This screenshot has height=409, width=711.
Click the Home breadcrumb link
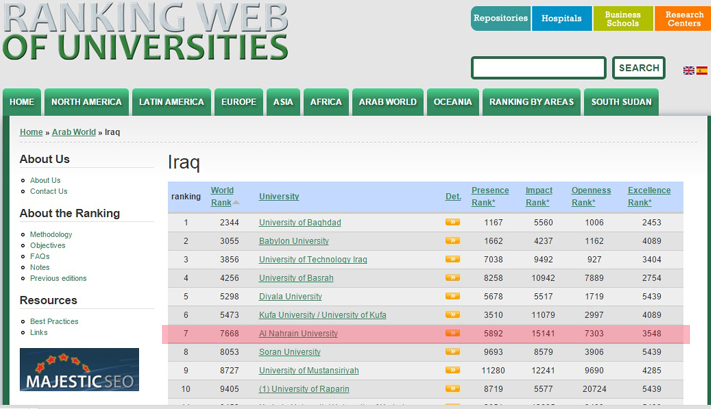31,132
